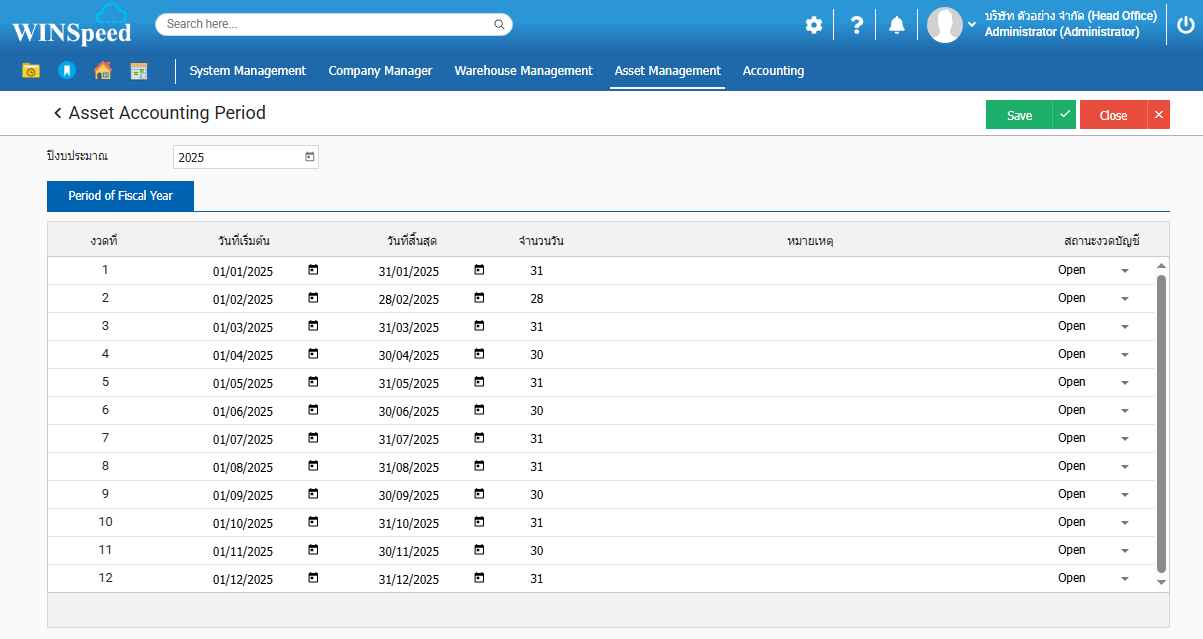Open the fiscal year 2025 picker
Screen dimensions: 1203x639
(310, 157)
